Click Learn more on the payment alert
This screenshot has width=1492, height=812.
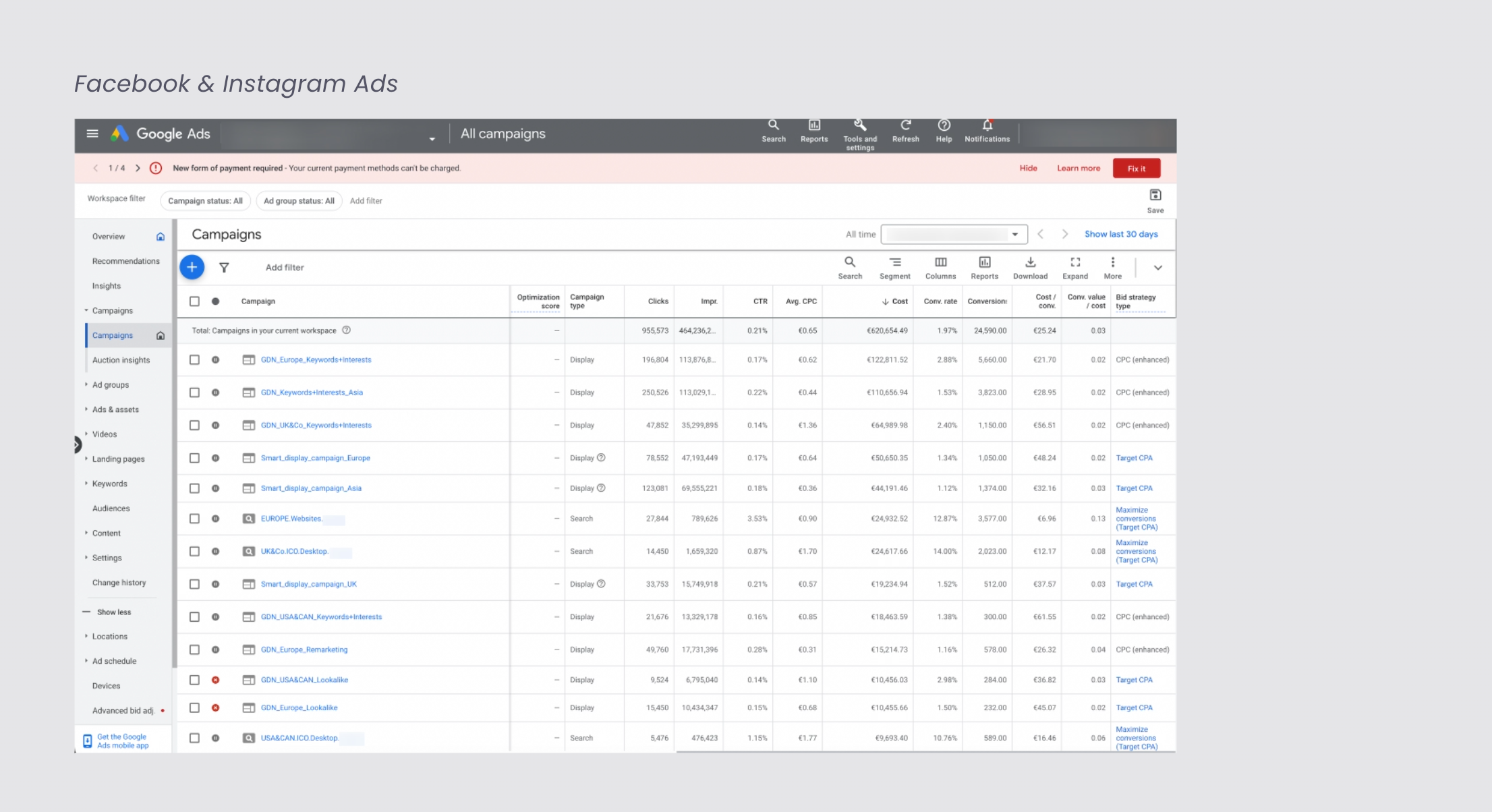tap(1079, 168)
